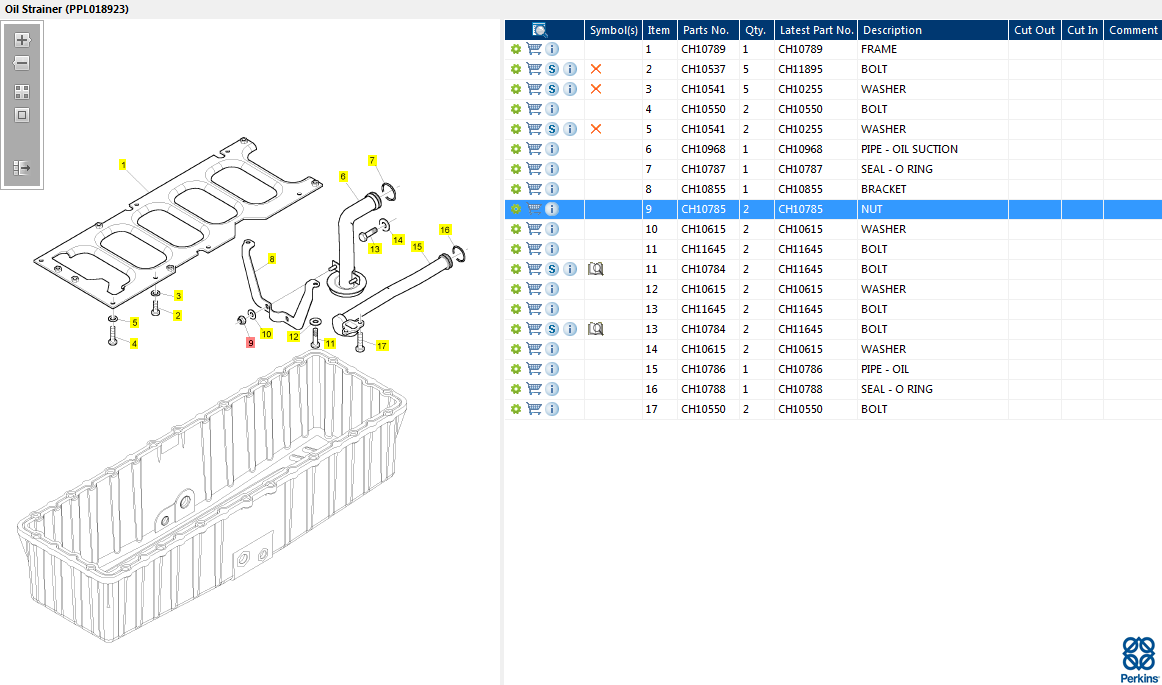1162x685 pixels.
Task: Click orange X symbol on item 3 WASHER
Action: [x=596, y=89]
